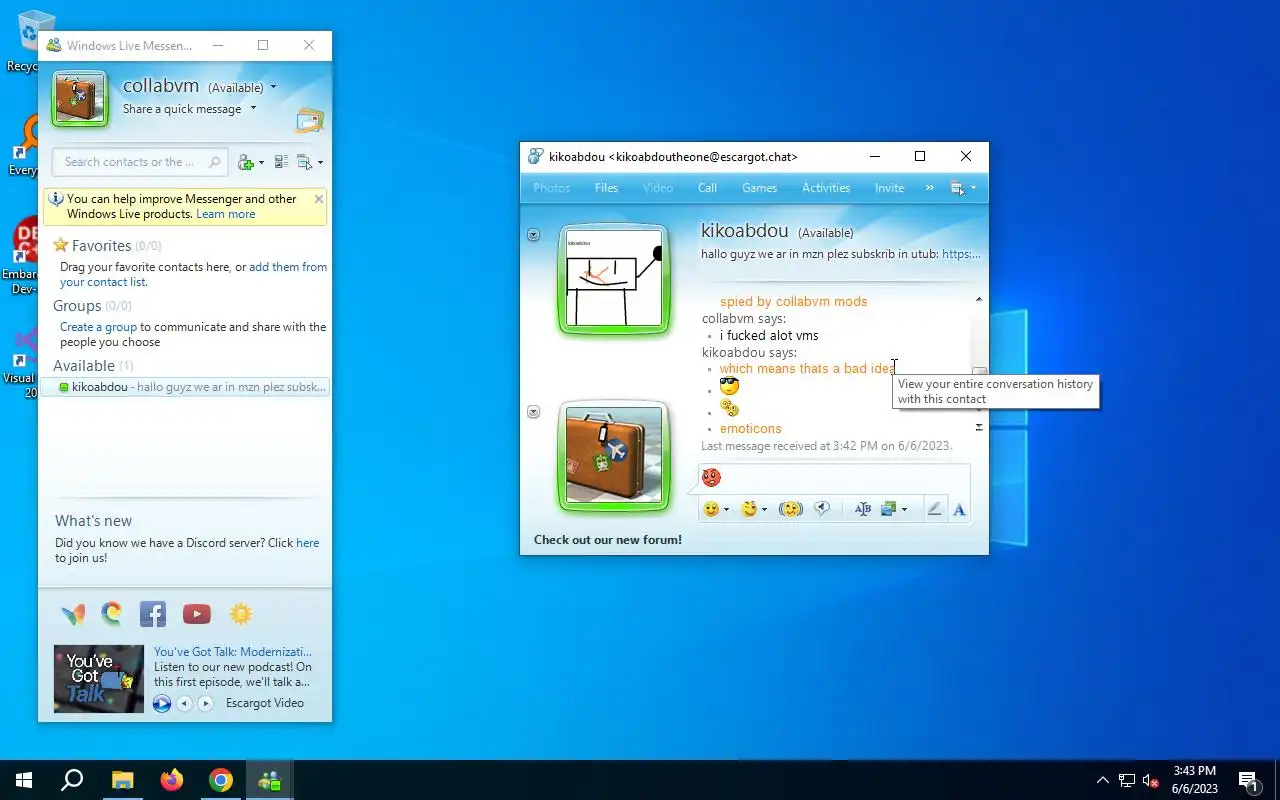
Task: Collapse the Favorites header
Action: [101, 246]
